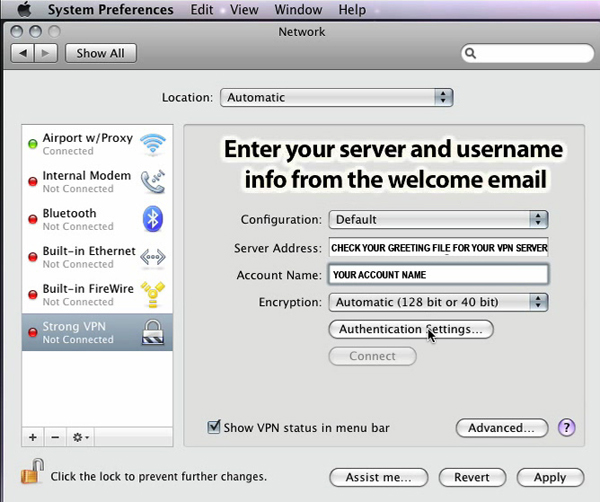Select the Internal Modem phone icon
This screenshot has height=502, width=600.
153,181
